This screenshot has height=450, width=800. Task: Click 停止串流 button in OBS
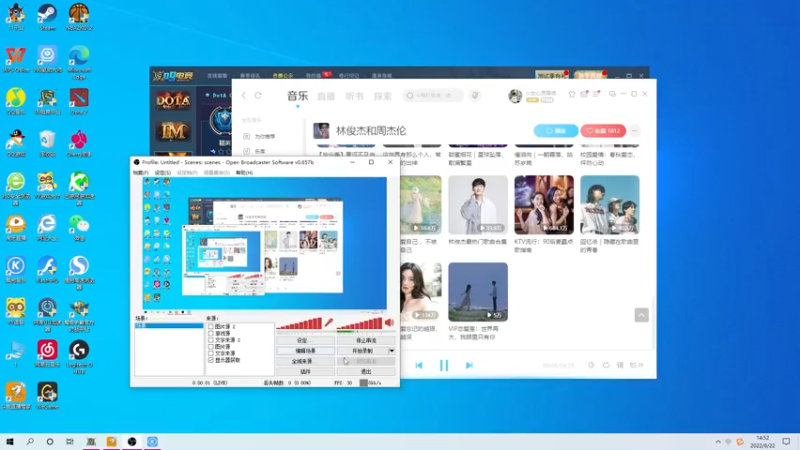click(x=366, y=340)
